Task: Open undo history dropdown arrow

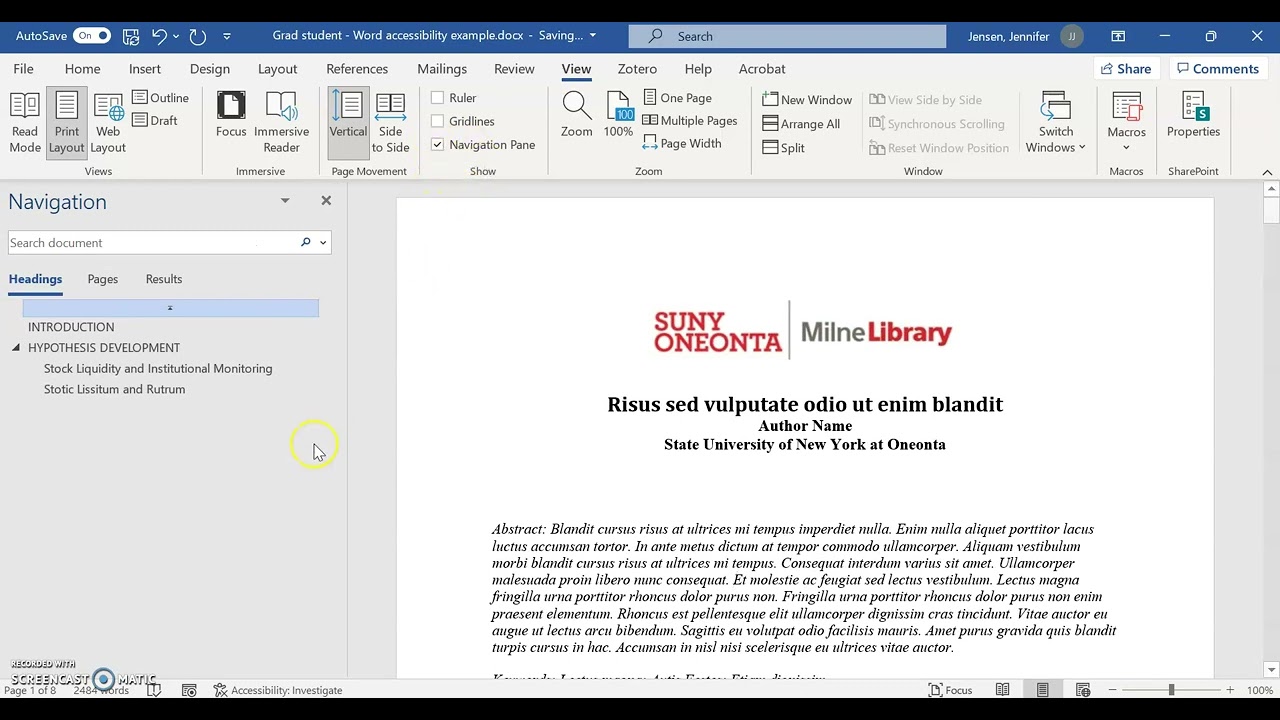Action: click(x=176, y=36)
